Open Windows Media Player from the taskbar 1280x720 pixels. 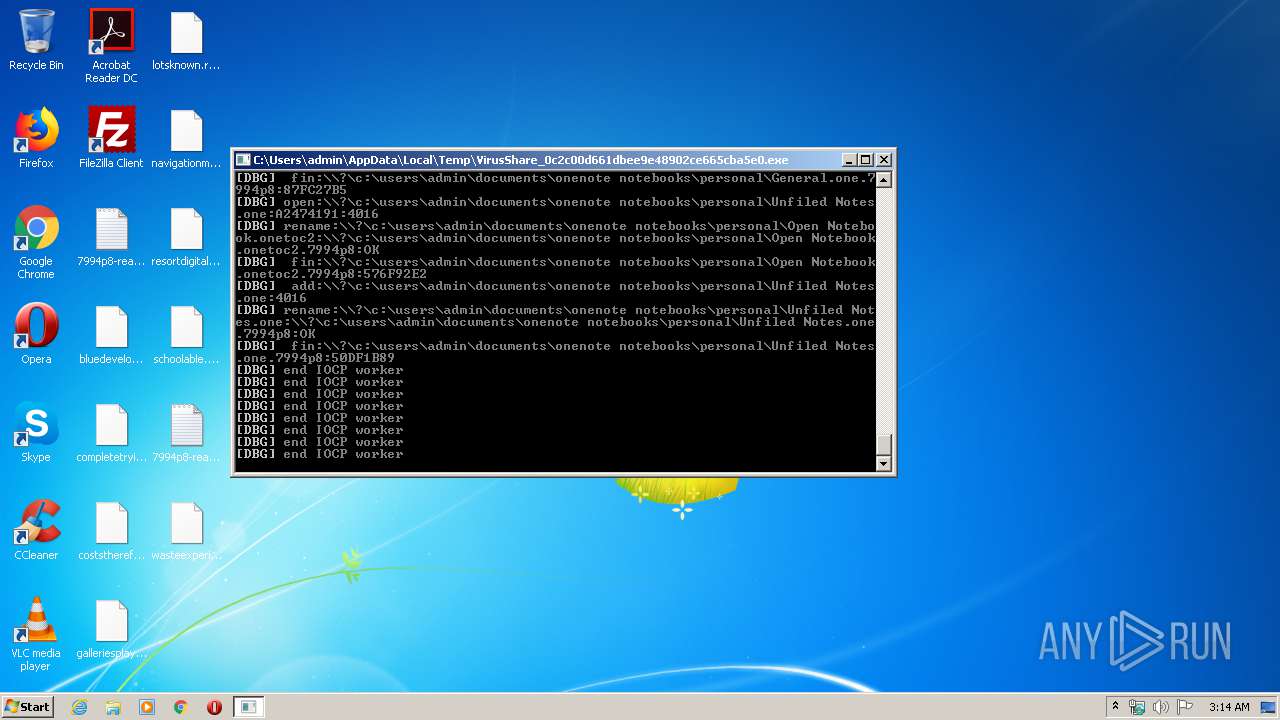click(x=147, y=707)
